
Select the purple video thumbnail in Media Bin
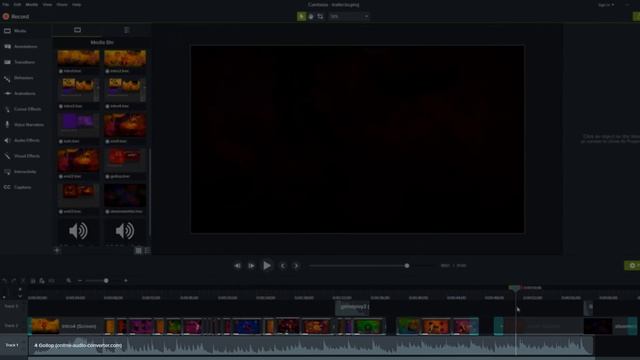click(x=78, y=124)
